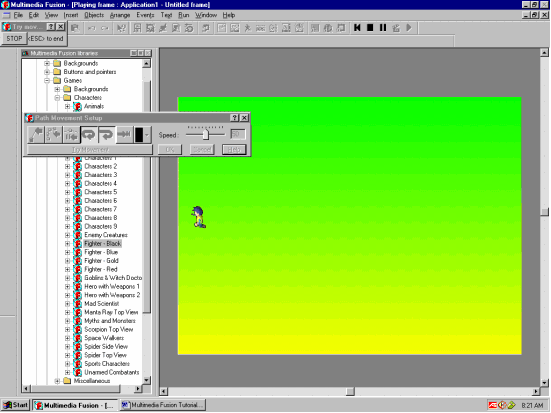The image size is (551, 413).
Task: Expand the Miscellaneous folder
Action: 57,381
